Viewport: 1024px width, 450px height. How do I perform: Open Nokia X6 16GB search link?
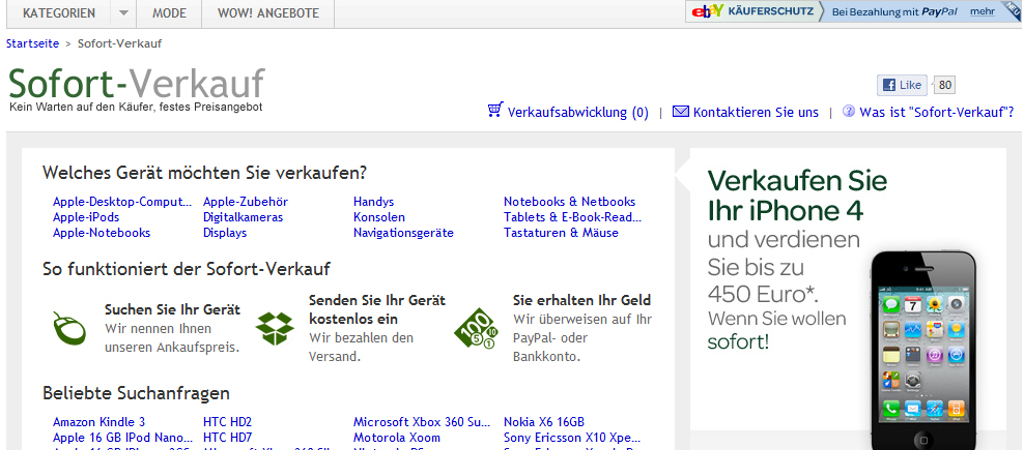[544, 422]
